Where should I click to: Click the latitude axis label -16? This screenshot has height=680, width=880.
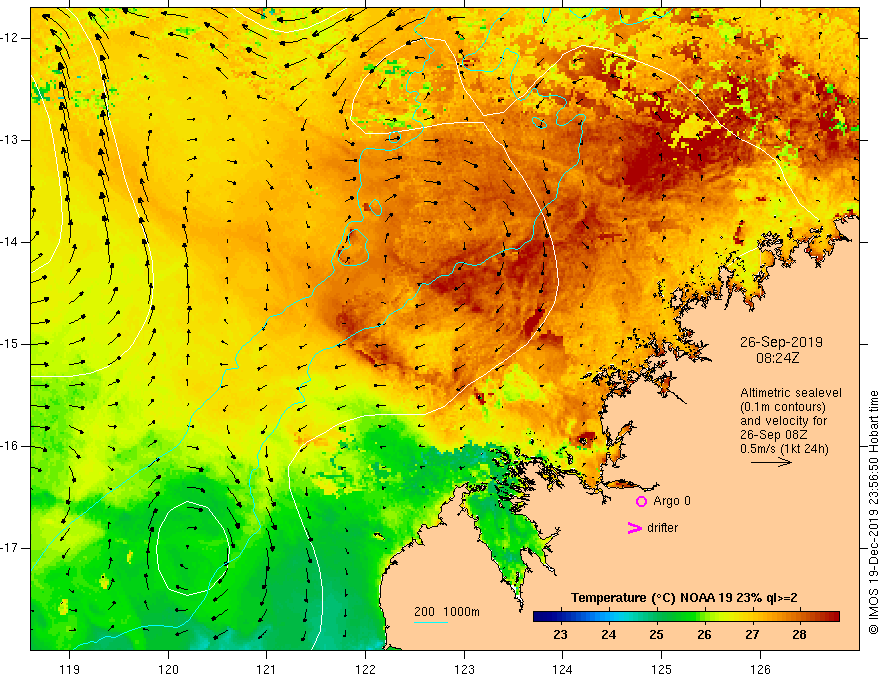click(10, 446)
